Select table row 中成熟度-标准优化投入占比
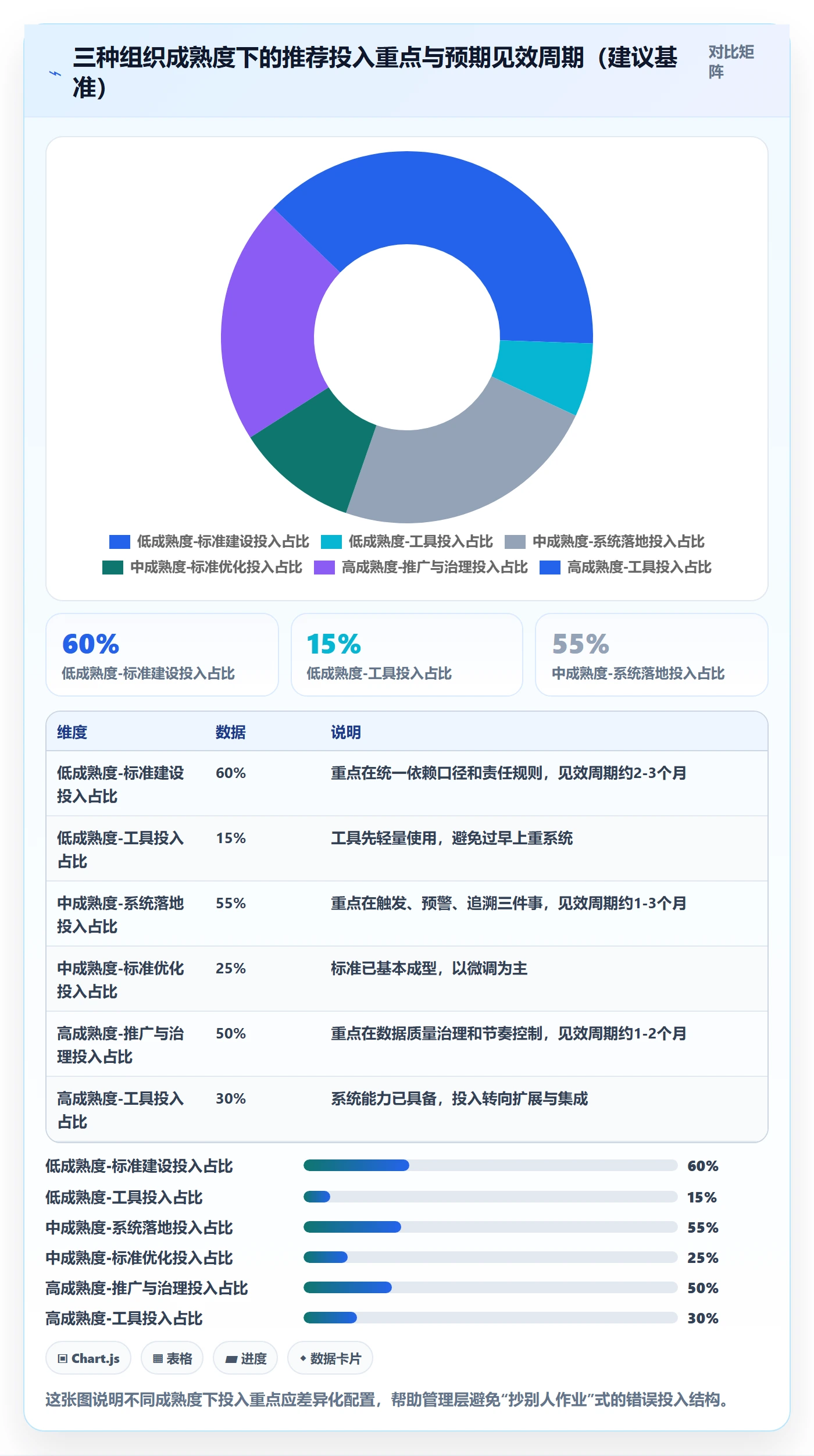Screen dimensions: 814x1456 407,979
